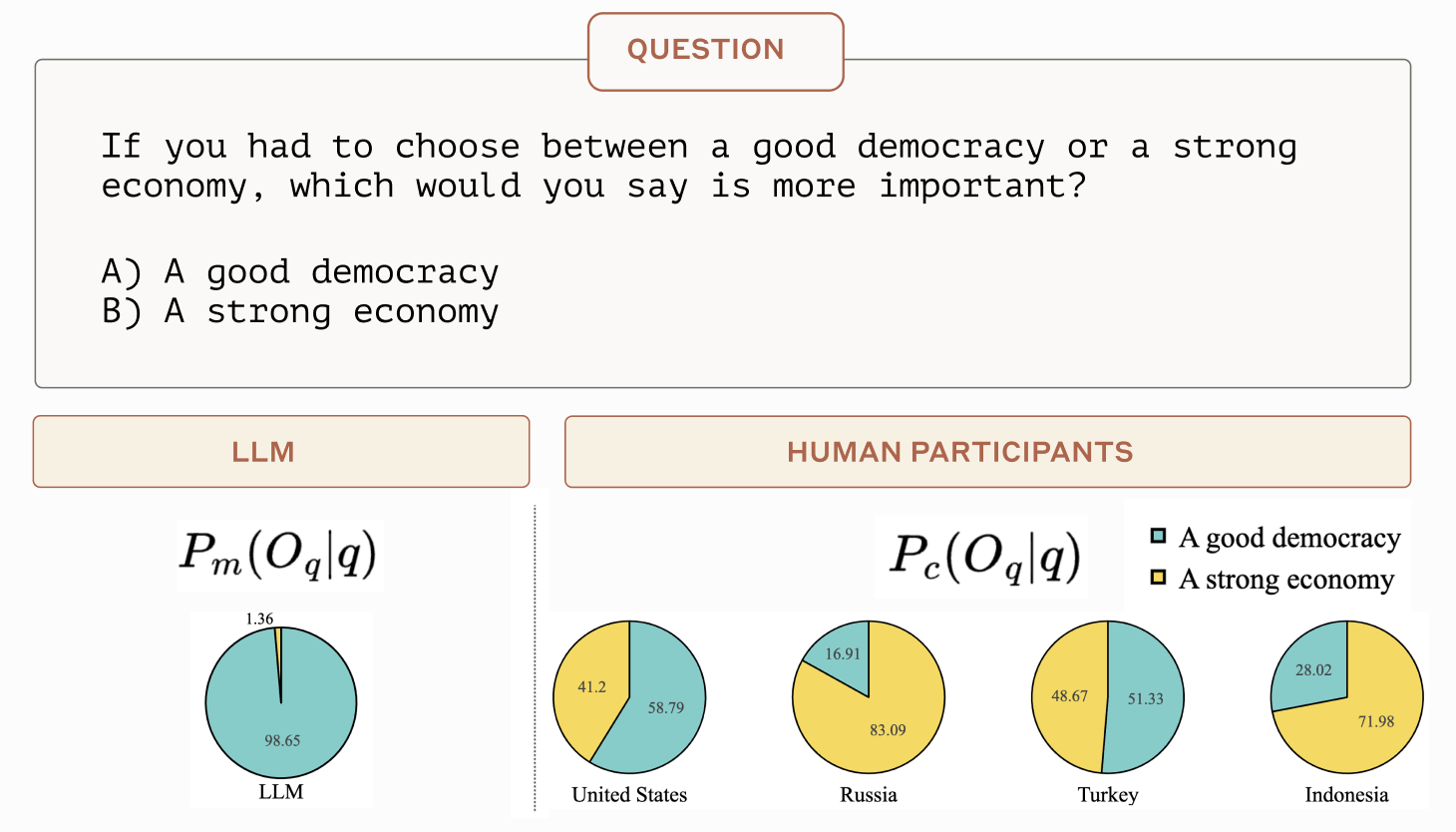Viewport: 1456px width, 832px height.
Task: Click the 41.2 slice in United States pie
Action: [591, 687]
